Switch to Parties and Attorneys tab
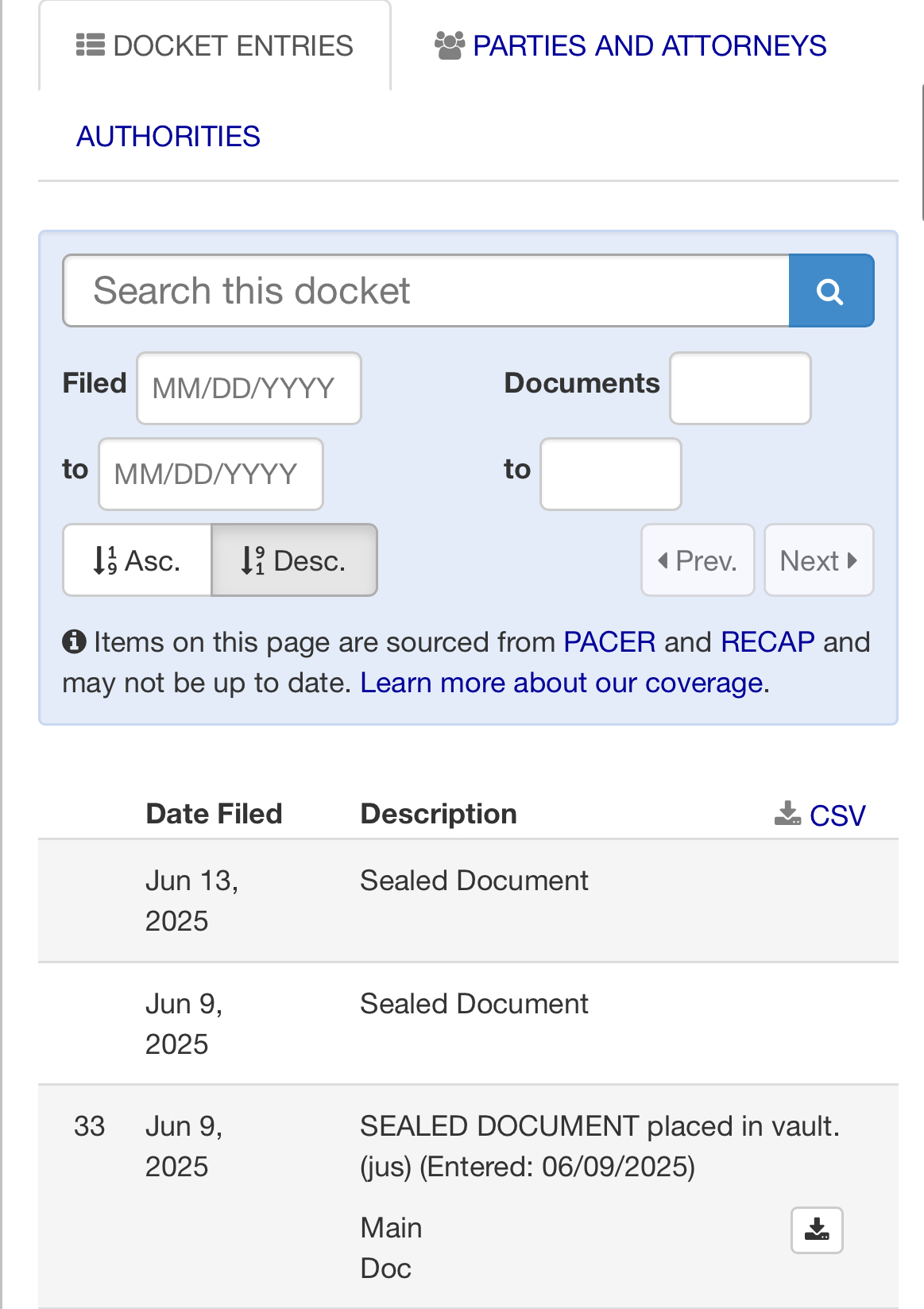 [631, 46]
